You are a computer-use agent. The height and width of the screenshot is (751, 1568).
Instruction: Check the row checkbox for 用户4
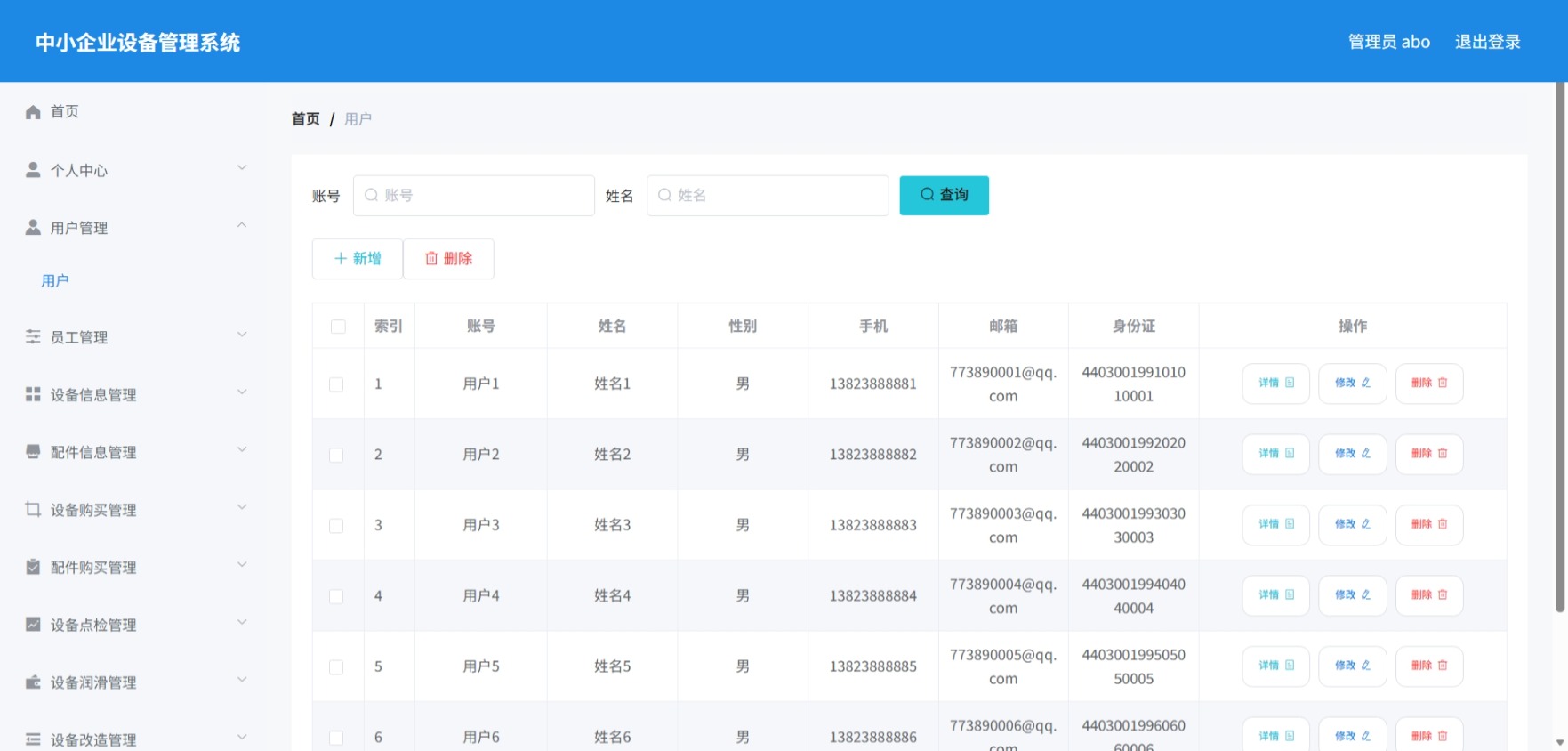(336, 596)
